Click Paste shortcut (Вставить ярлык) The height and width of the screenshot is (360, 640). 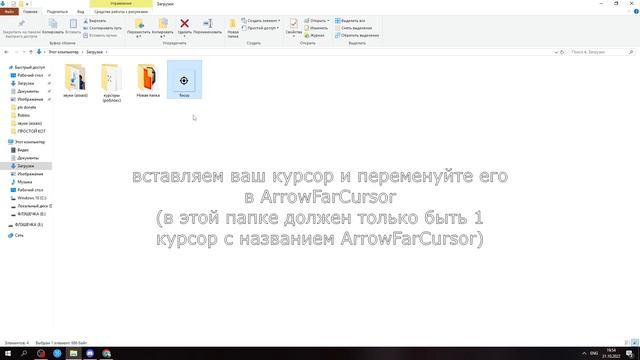tap(100, 36)
